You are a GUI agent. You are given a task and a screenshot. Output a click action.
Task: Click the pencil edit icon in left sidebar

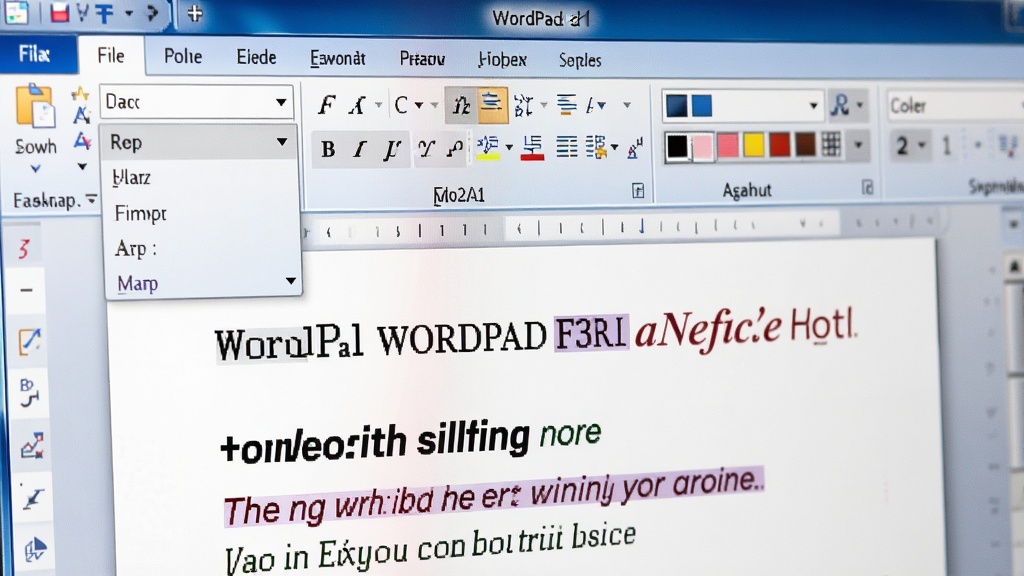(29, 341)
